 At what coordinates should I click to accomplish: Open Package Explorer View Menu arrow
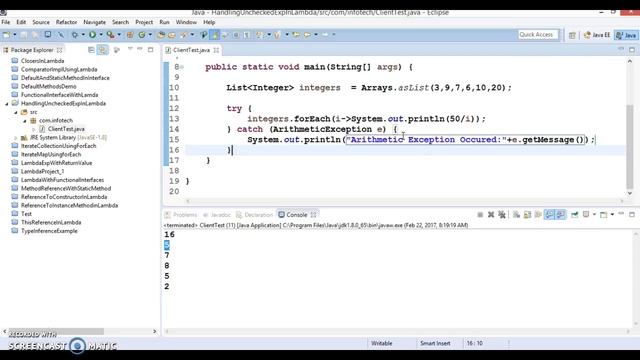click(x=130, y=49)
